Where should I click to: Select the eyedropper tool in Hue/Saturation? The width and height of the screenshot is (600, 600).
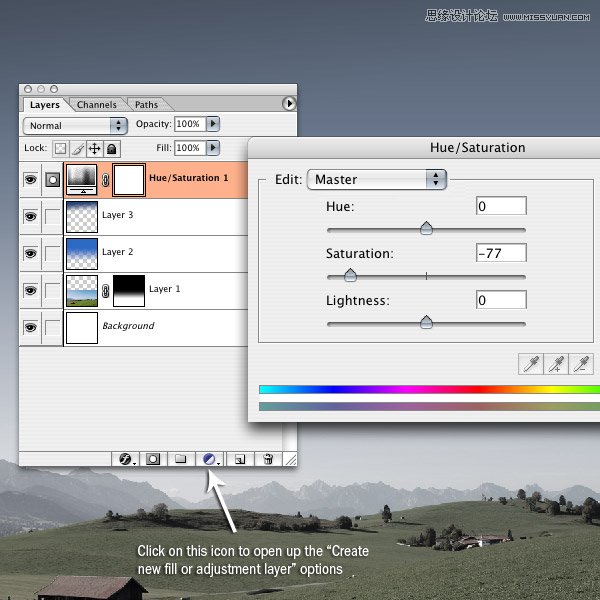[x=531, y=364]
